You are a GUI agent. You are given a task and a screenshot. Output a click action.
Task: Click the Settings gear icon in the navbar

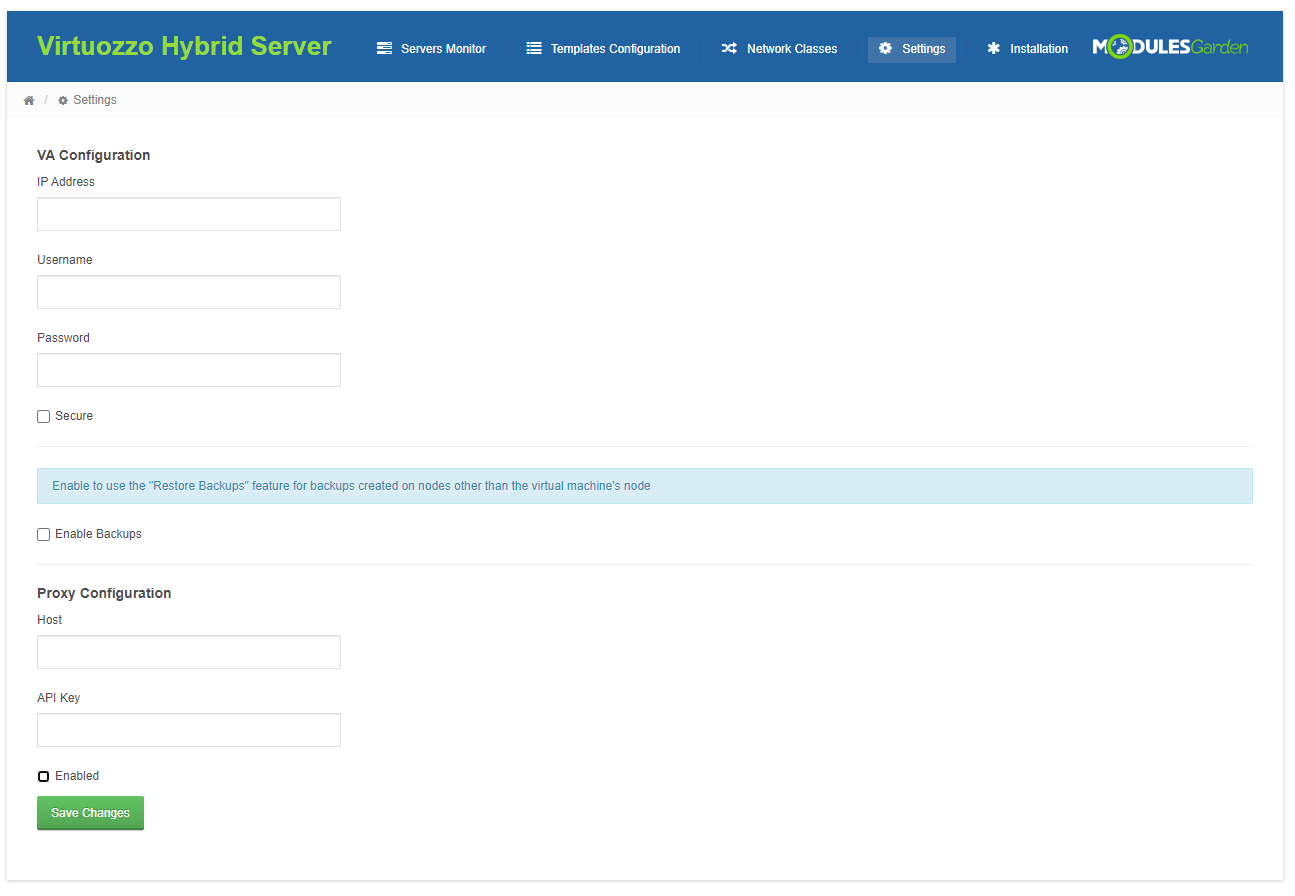coord(885,48)
